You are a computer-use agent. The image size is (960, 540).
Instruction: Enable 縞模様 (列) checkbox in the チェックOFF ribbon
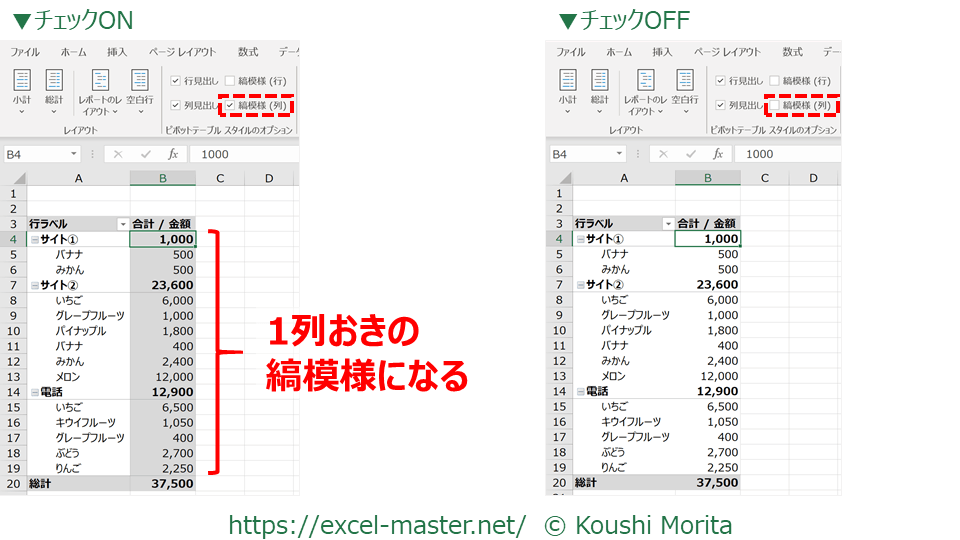point(775,105)
